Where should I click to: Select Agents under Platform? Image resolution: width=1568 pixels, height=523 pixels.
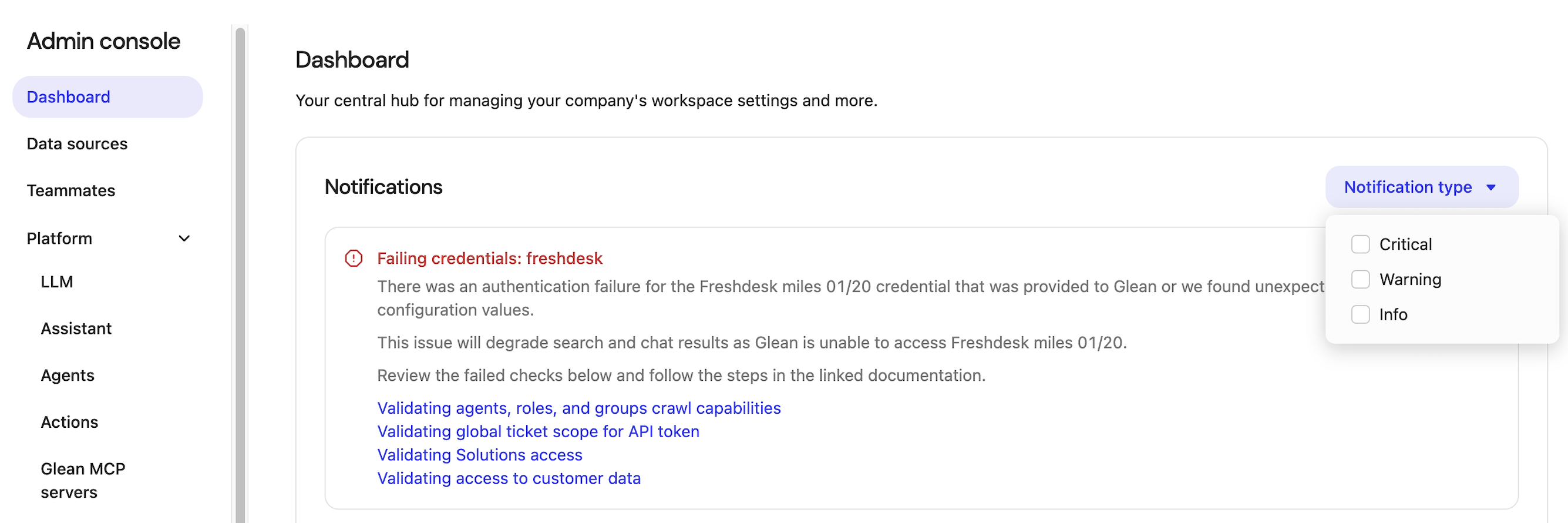68,376
